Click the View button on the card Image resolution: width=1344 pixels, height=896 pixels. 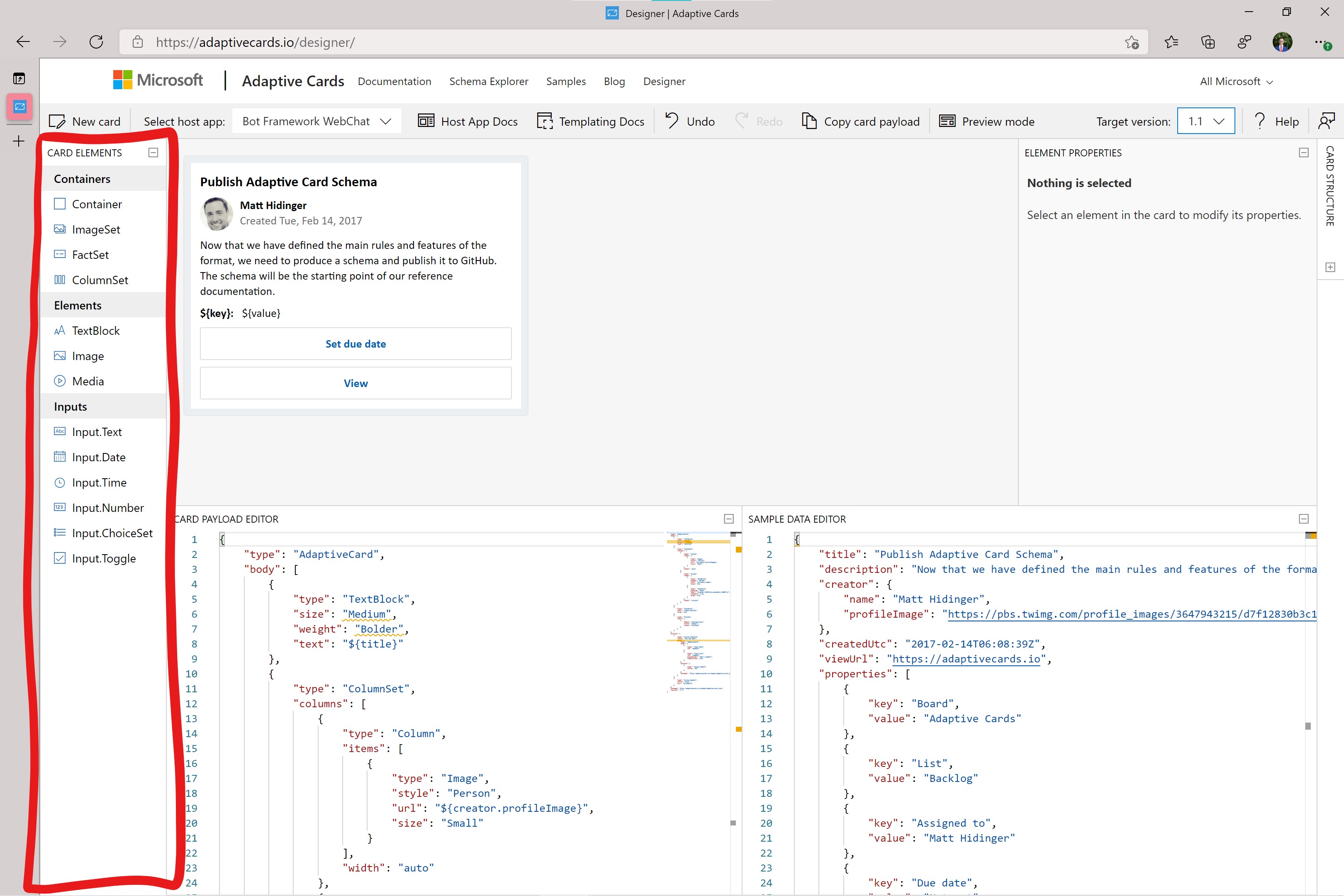(355, 383)
